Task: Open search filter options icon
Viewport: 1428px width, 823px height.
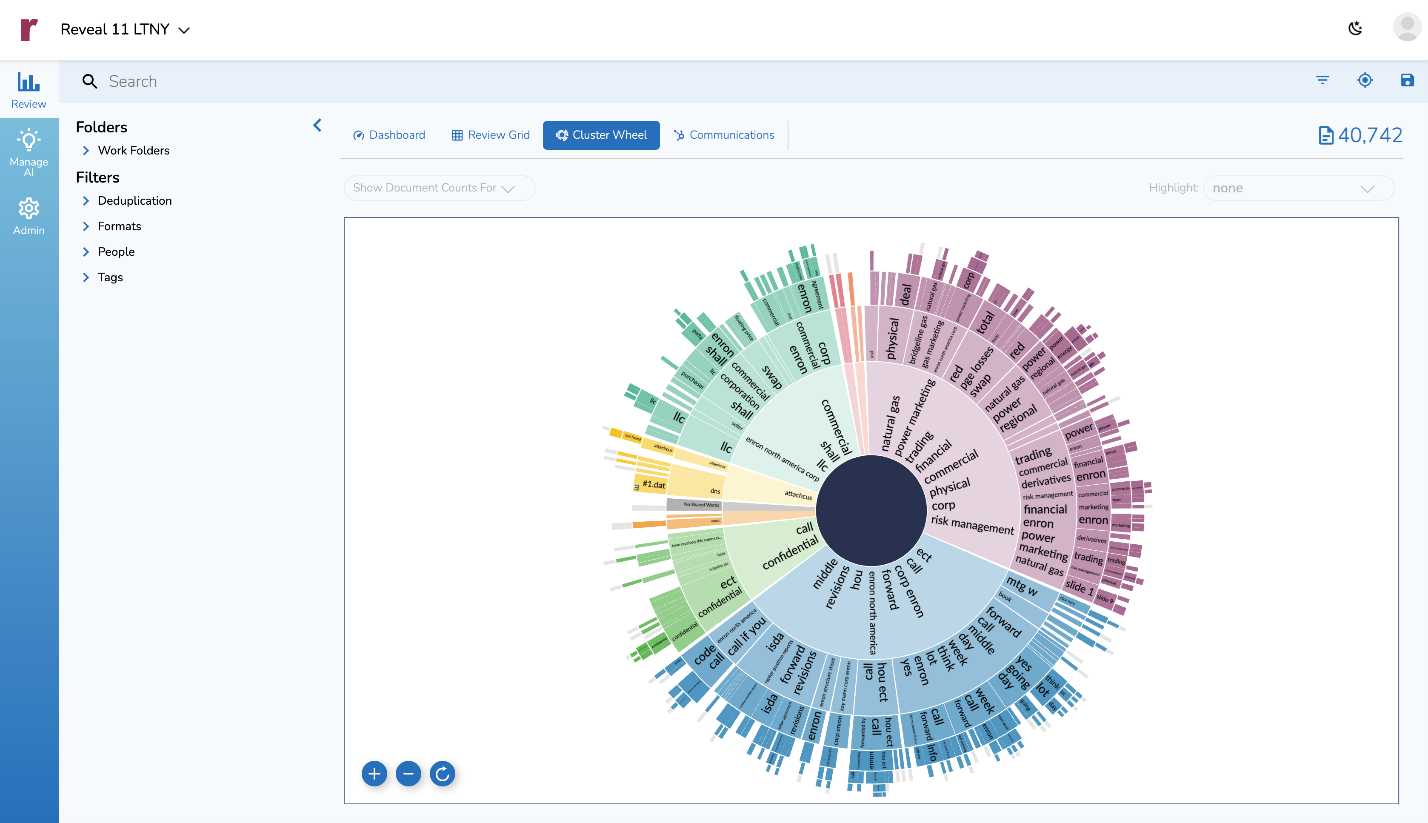Action: tap(1323, 80)
